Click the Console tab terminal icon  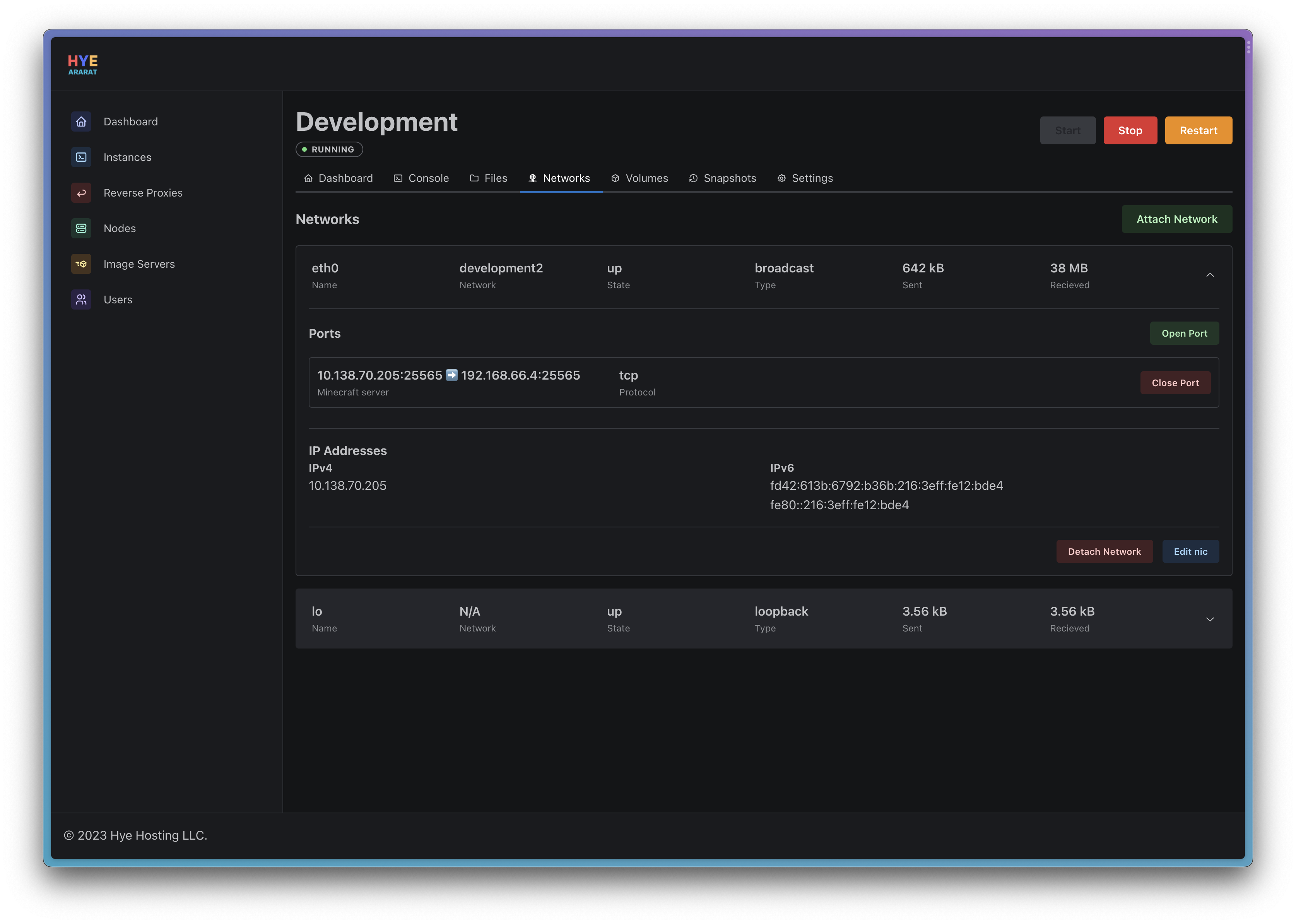(x=398, y=178)
